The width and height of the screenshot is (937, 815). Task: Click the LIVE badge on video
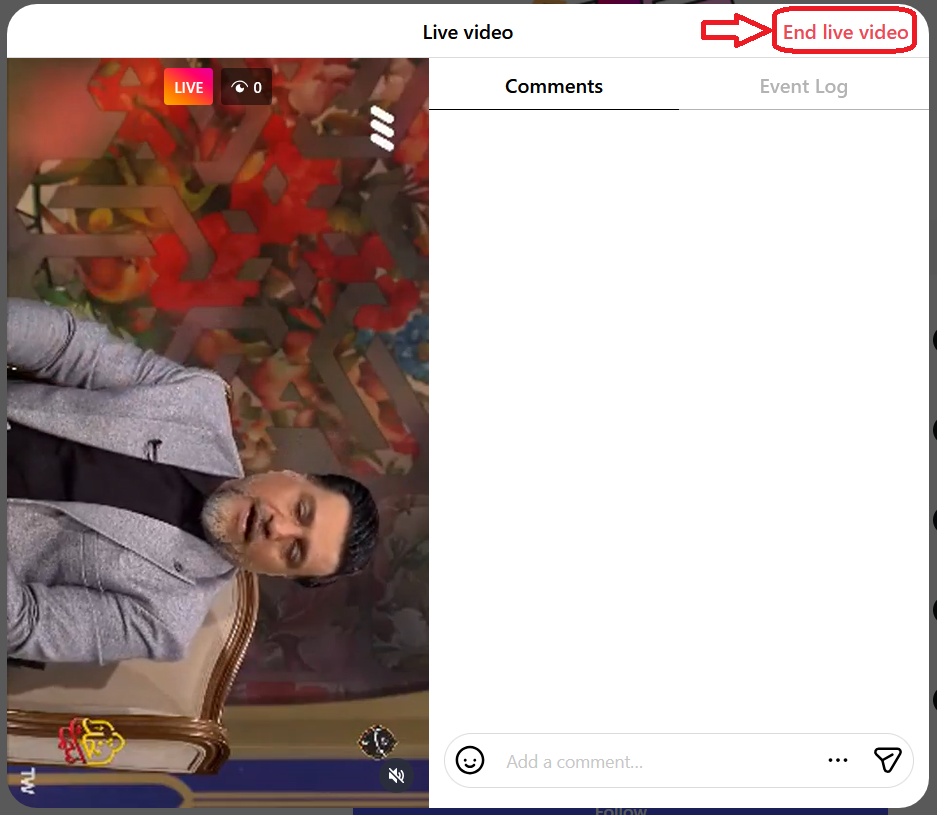pos(188,87)
